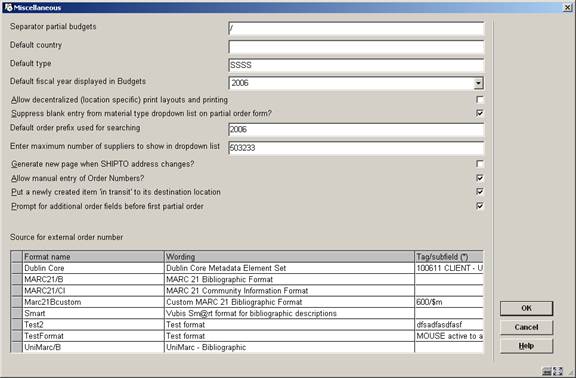Click the 100611 CLIENT tag cell
The width and height of the screenshot is (576, 378).
pos(449,268)
